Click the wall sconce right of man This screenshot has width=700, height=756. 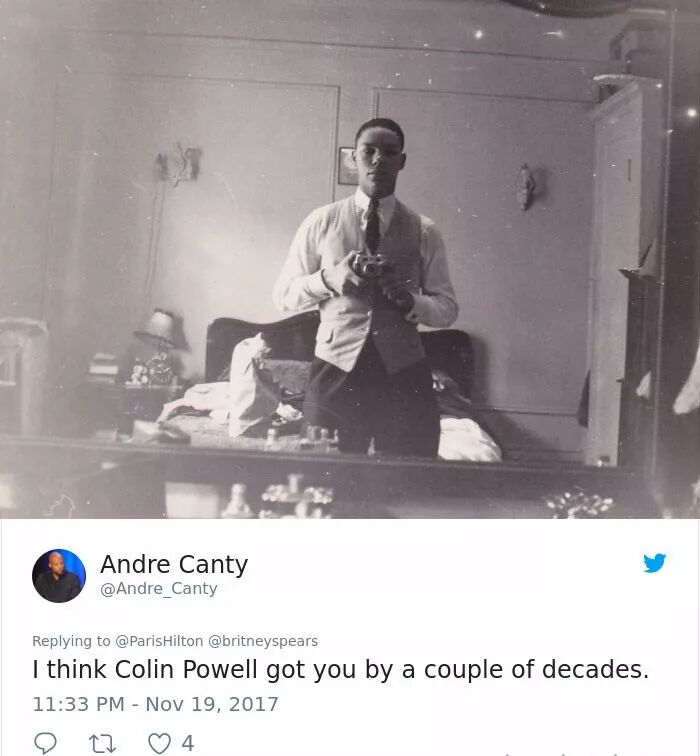(525, 187)
